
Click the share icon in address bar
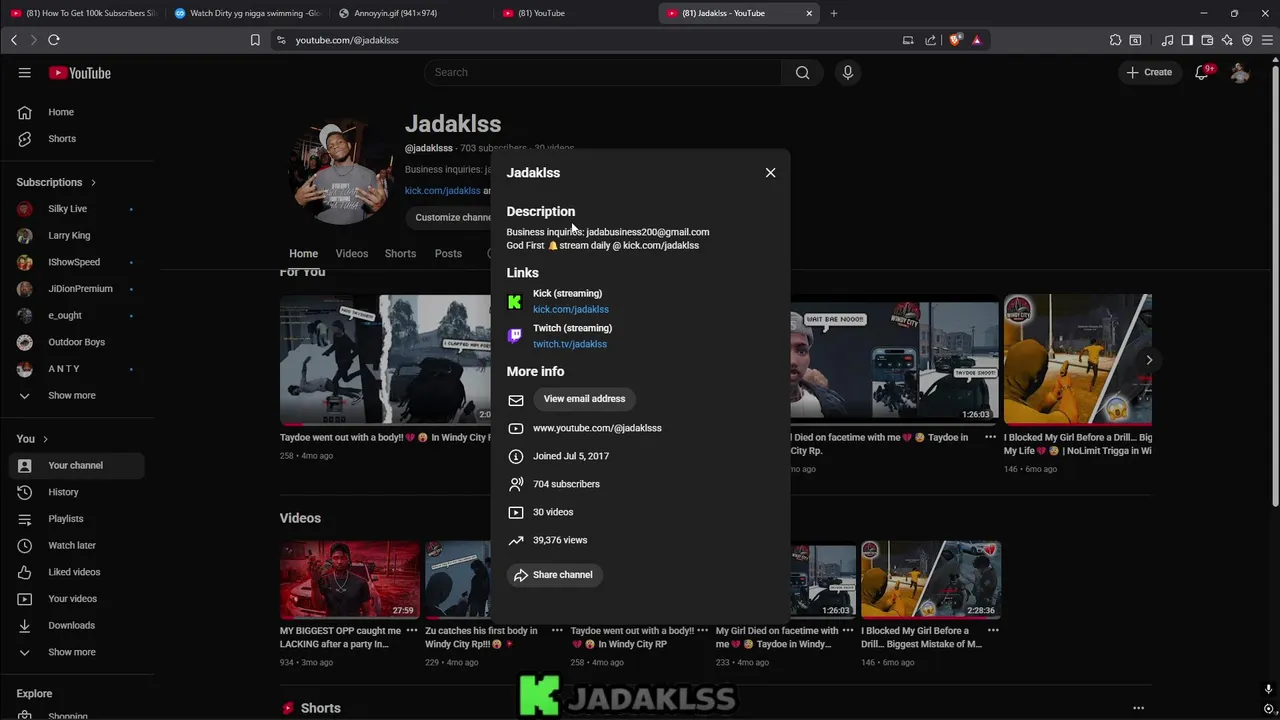[x=931, y=40]
